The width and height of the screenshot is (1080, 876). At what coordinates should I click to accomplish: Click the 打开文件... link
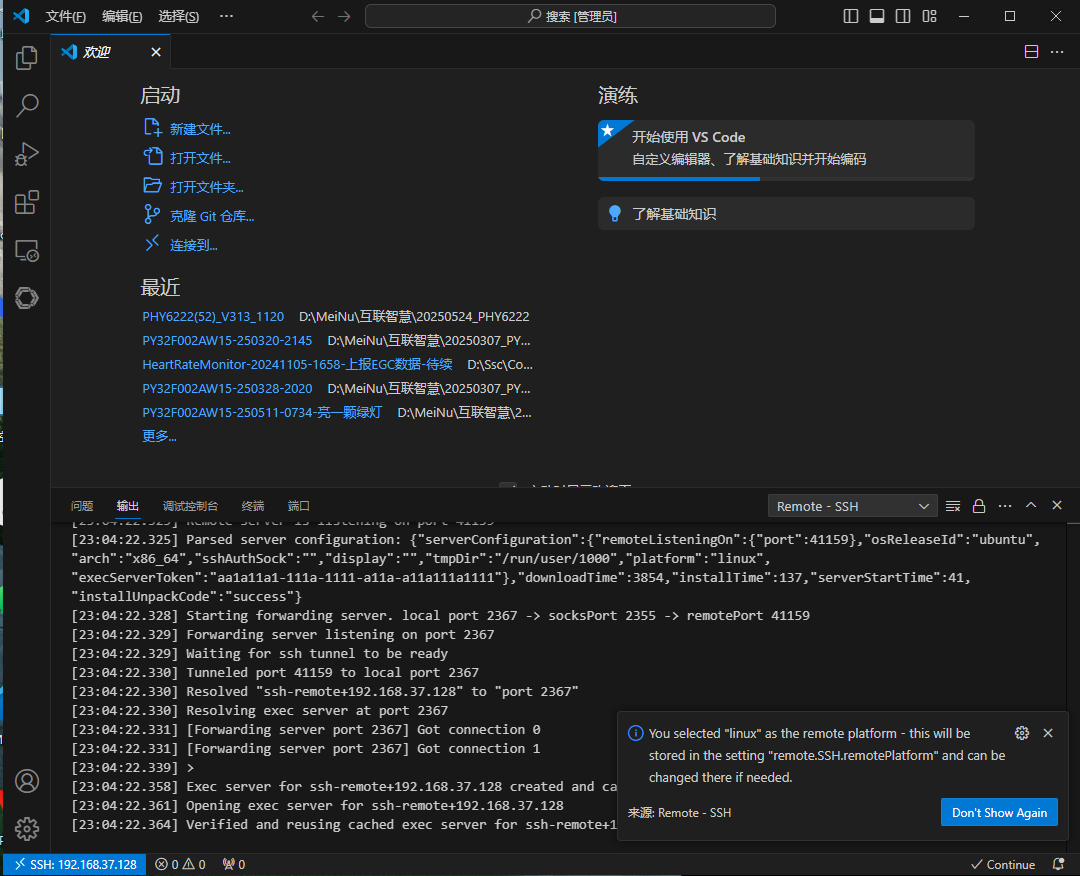[x=200, y=158]
